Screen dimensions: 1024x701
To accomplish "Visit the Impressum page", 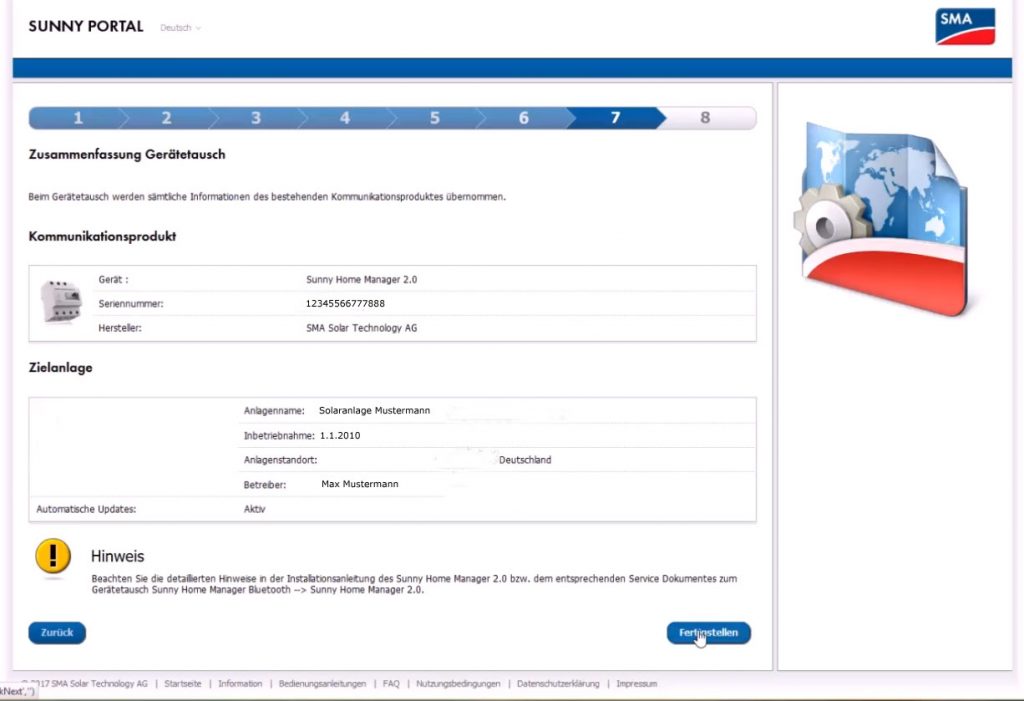I will point(637,683).
